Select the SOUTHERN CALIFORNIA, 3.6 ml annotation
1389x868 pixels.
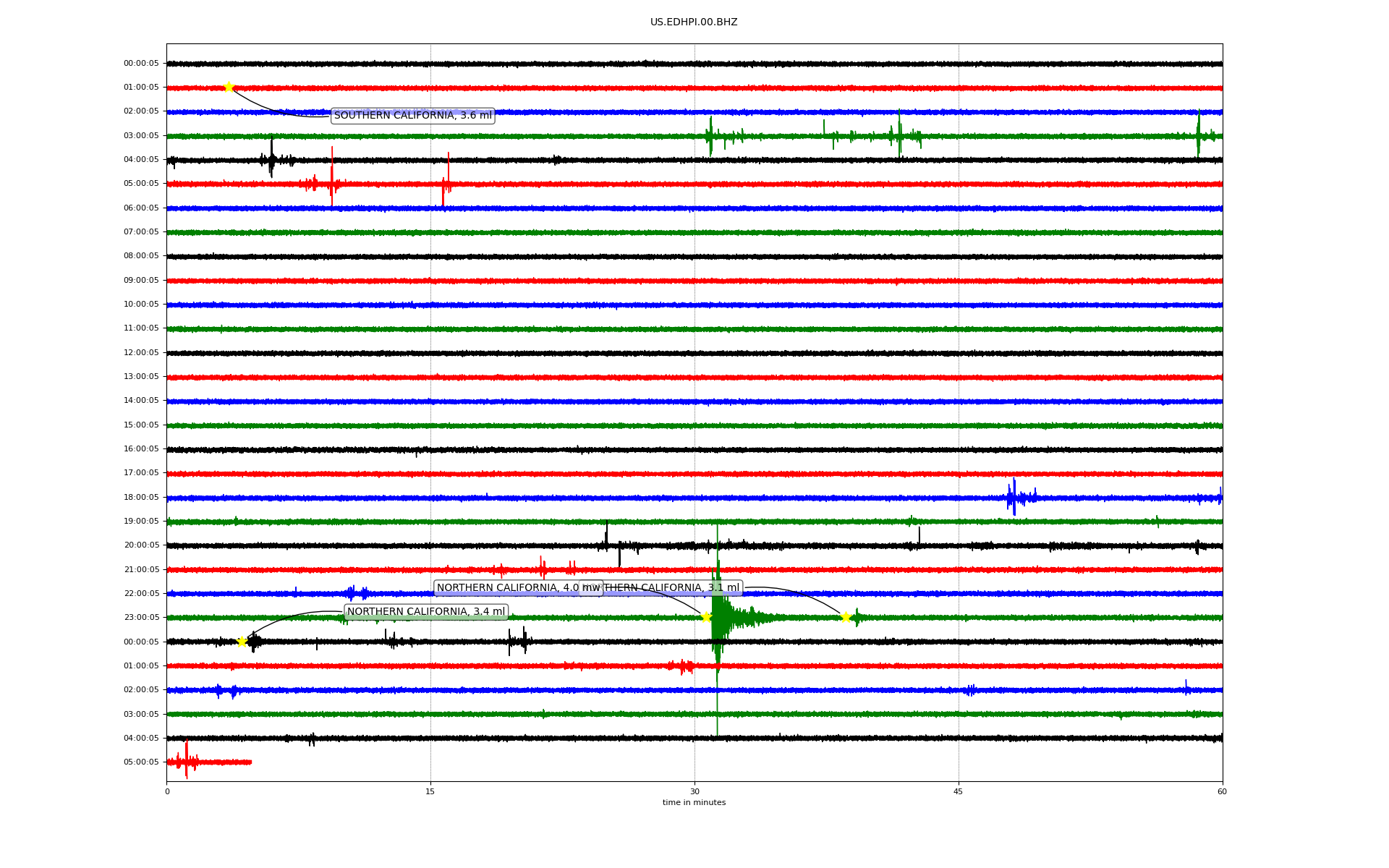(412, 116)
